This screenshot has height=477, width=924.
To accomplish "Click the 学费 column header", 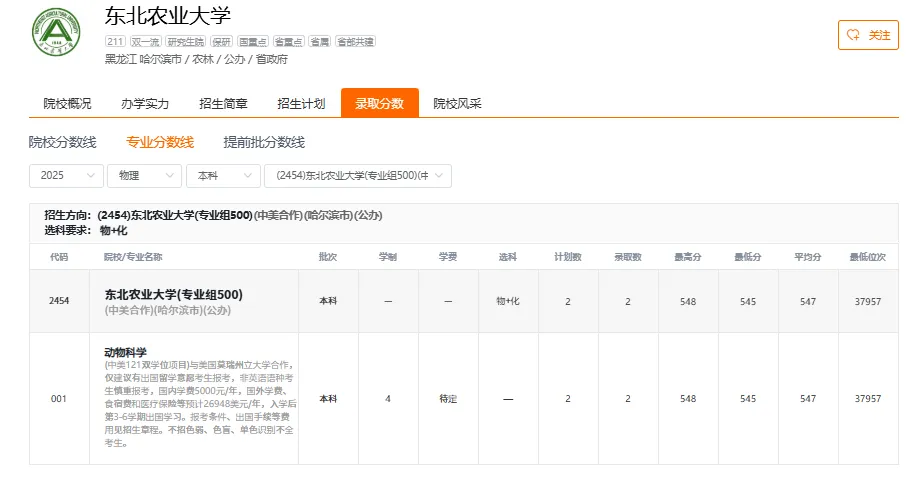I will tap(448, 256).
